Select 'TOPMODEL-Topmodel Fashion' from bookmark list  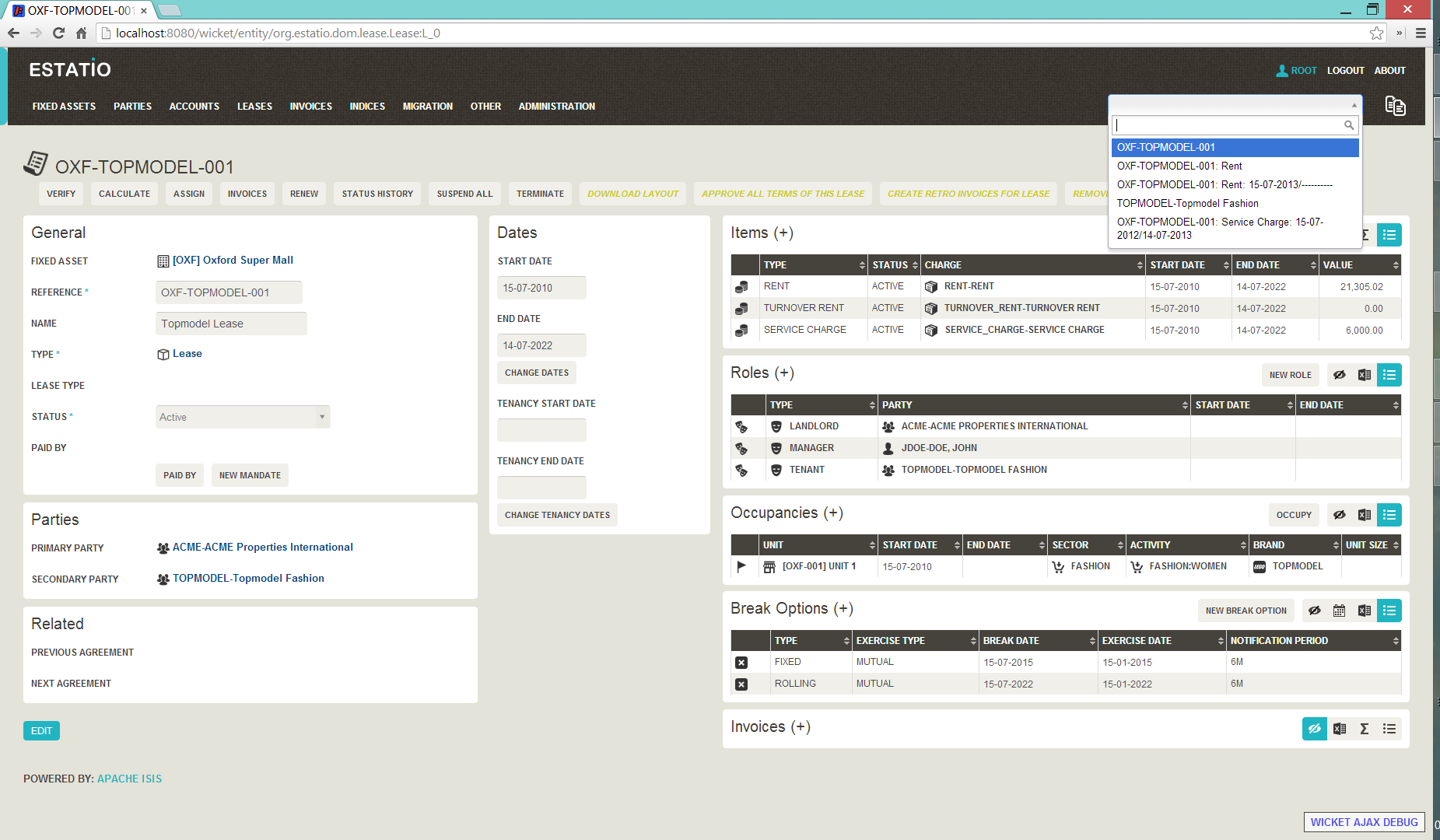tap(1187, 203)
